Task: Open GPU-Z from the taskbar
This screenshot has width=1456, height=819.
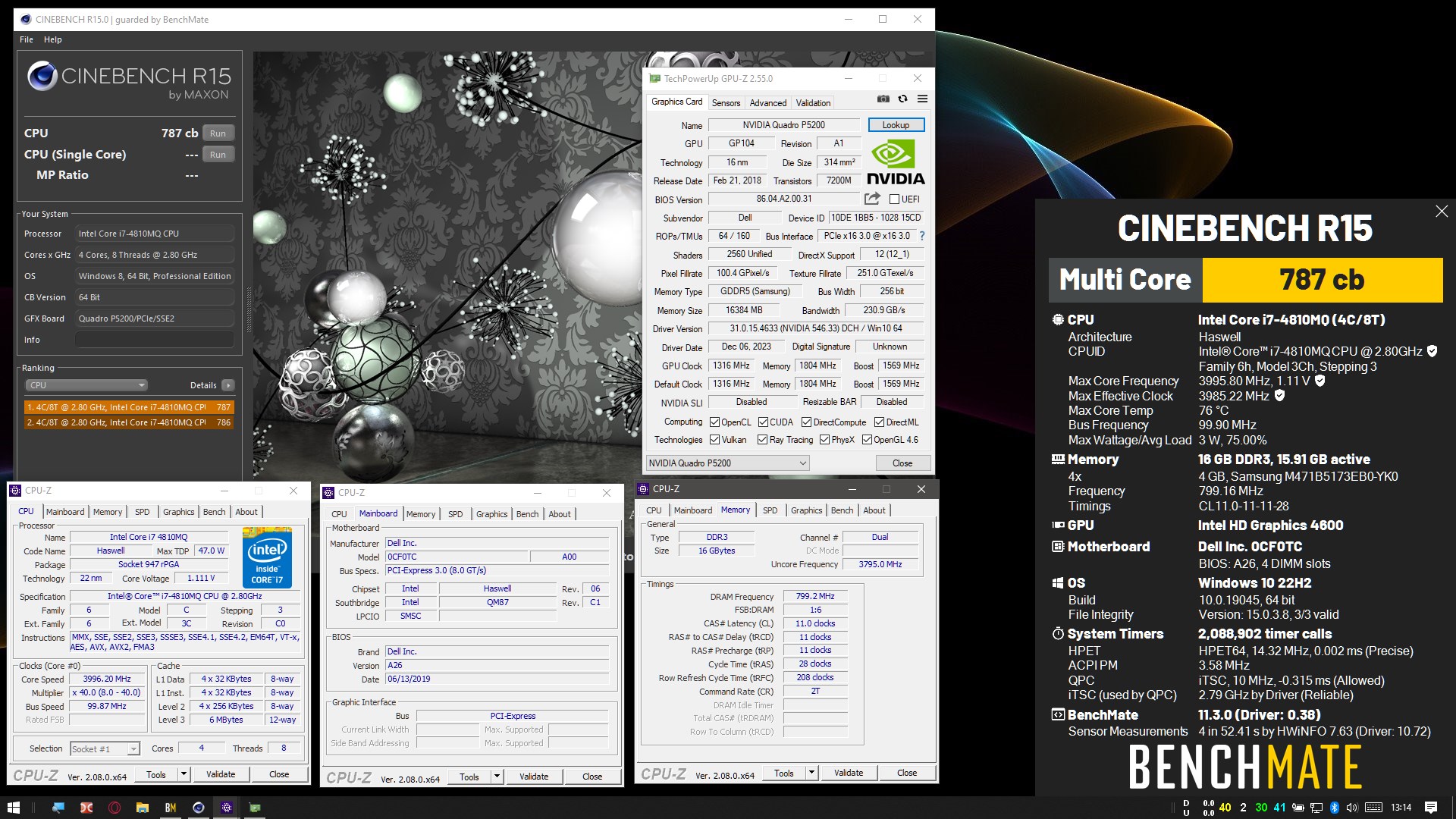Action: (x=255, y=808)
